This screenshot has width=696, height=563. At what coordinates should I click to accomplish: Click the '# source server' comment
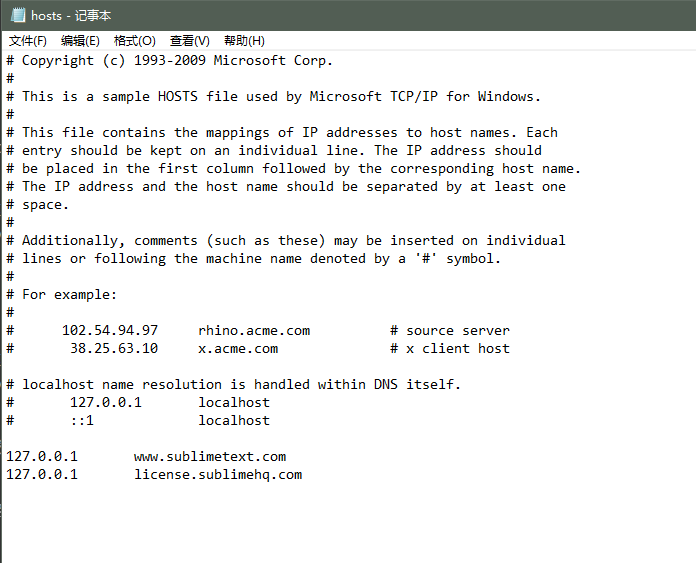(450, 330)
